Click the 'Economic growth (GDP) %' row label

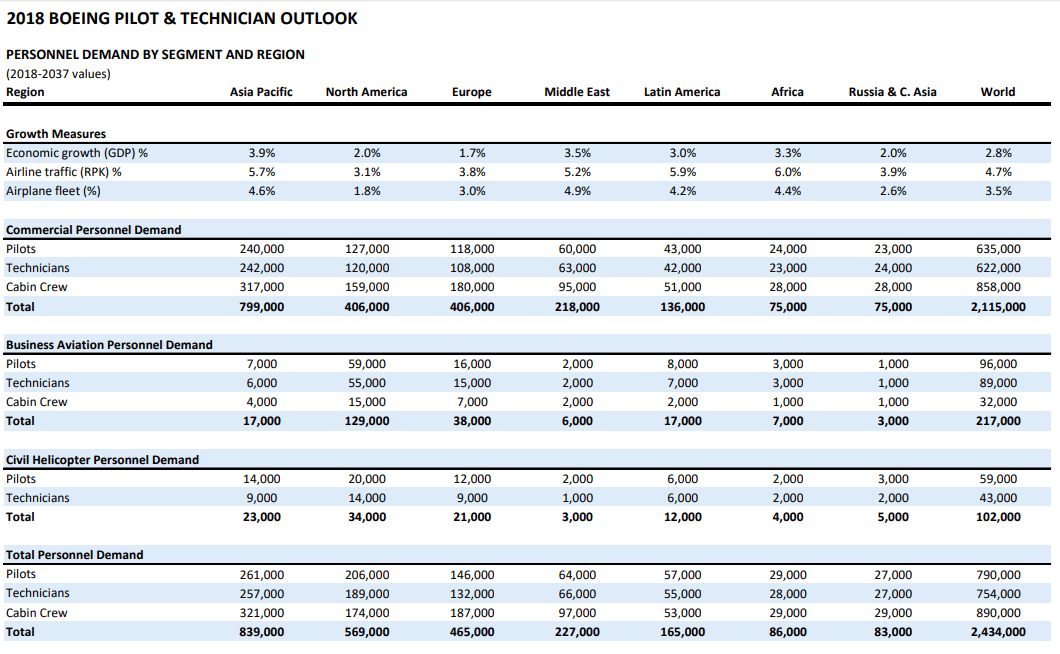77,153
